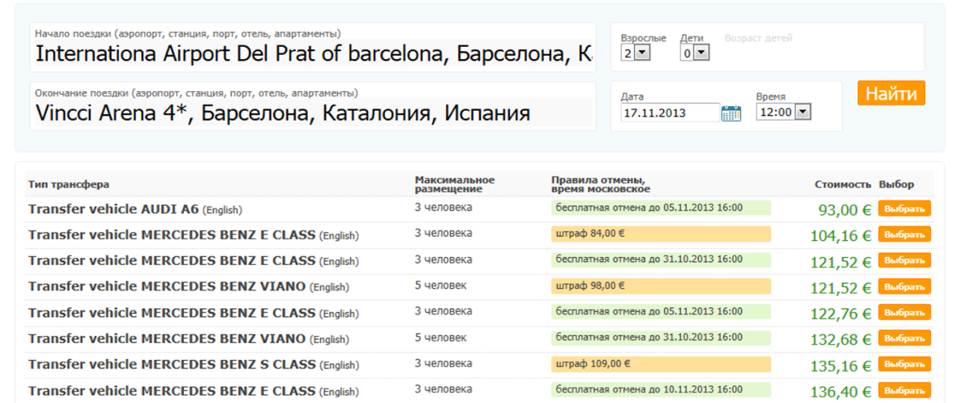960x403 pixels.
Task: Open the calendar date picker icon
Action: tap(730, 113)
